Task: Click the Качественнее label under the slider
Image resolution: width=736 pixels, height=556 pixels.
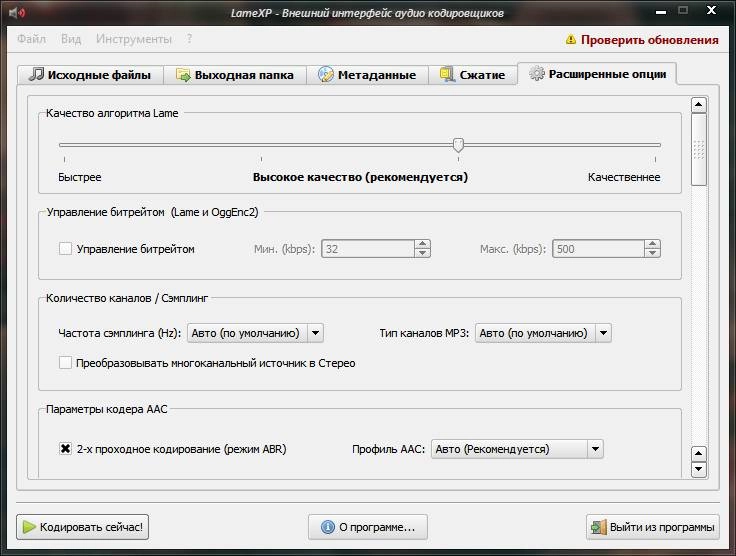Action: point(624,177)
